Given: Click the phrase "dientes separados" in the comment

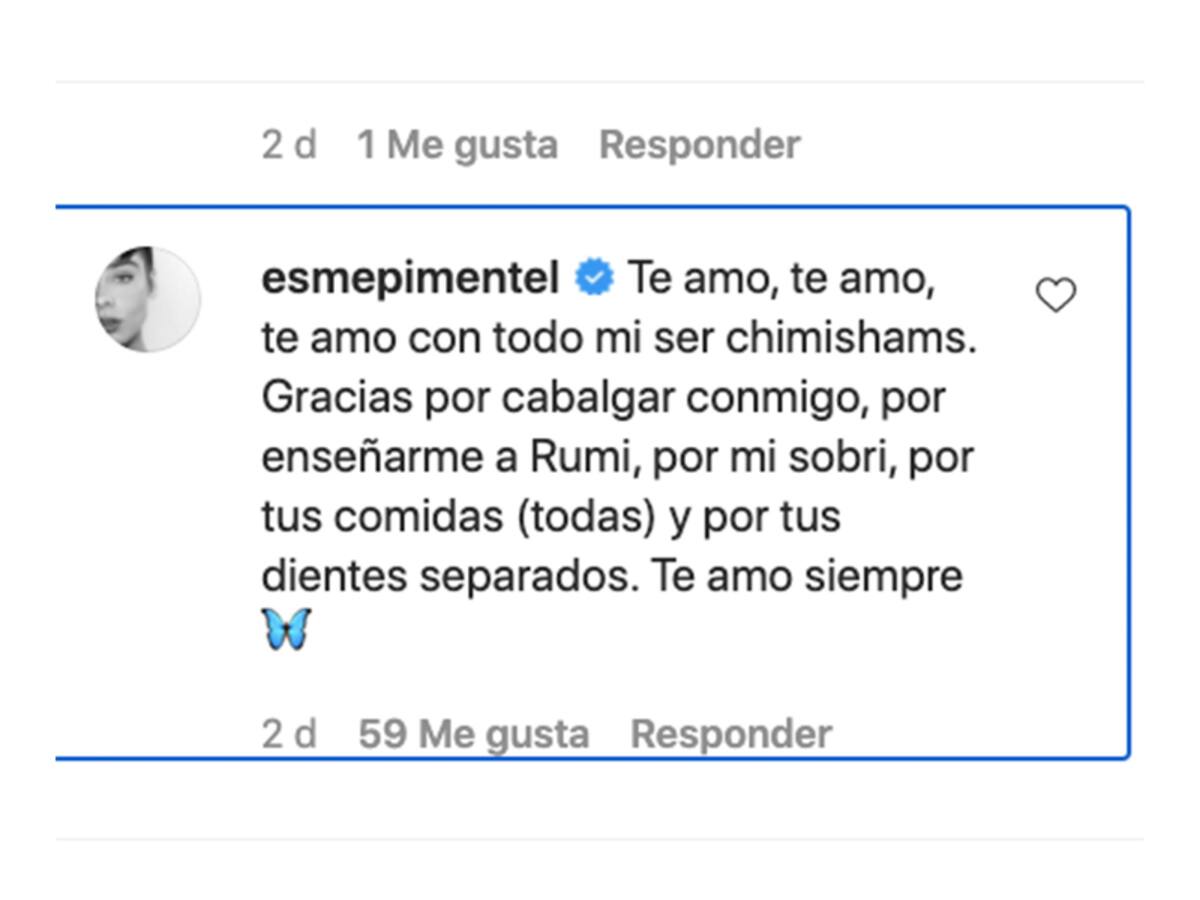Looking at the screenshot, I should [x=449, y=578].
